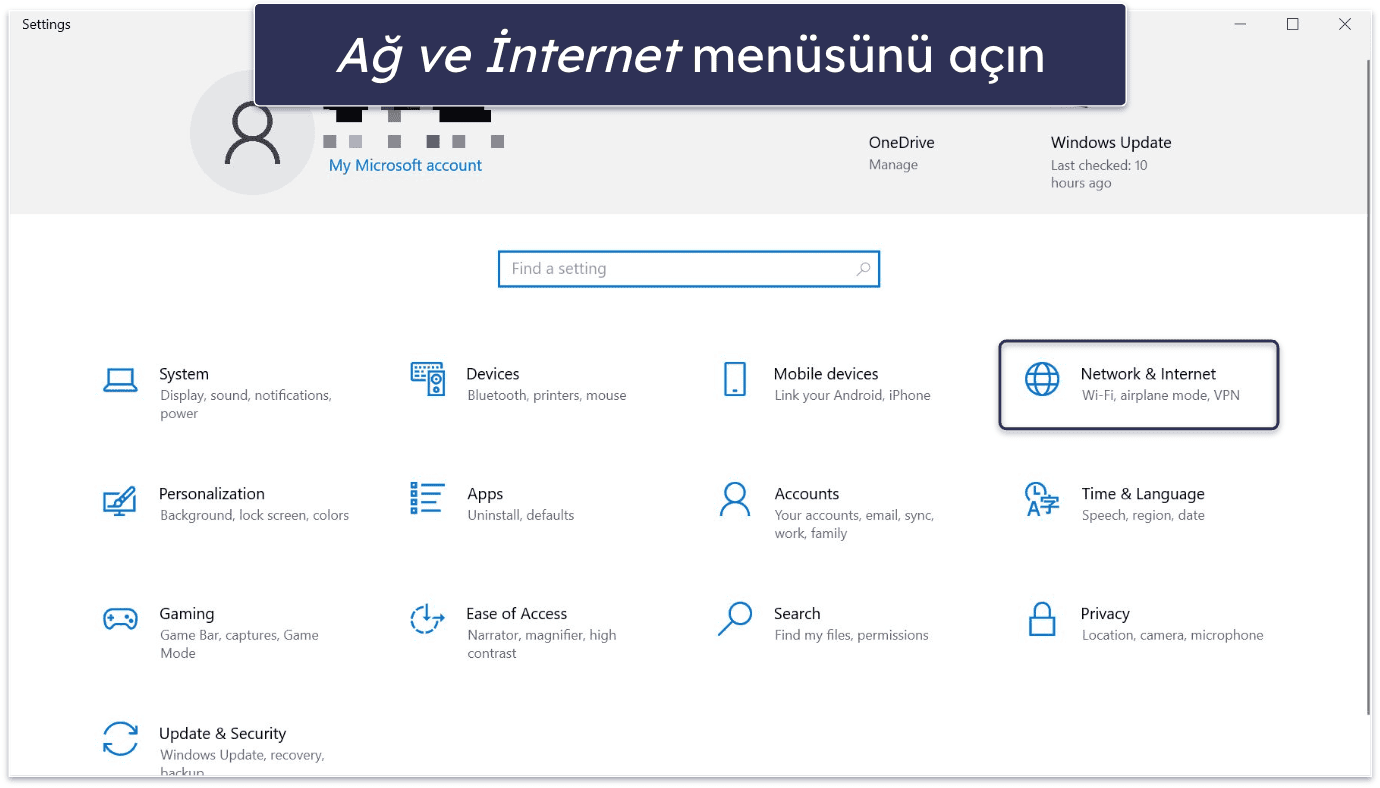Click 'Uninstall, defaults' description text

(521, 515)
